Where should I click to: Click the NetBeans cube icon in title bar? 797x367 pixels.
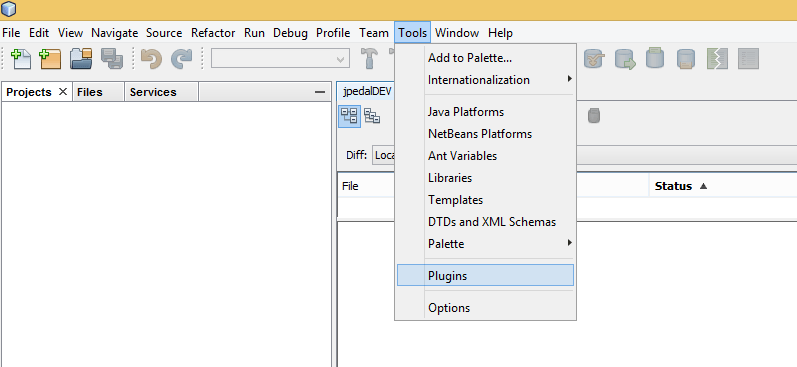(x=9, y=9)
